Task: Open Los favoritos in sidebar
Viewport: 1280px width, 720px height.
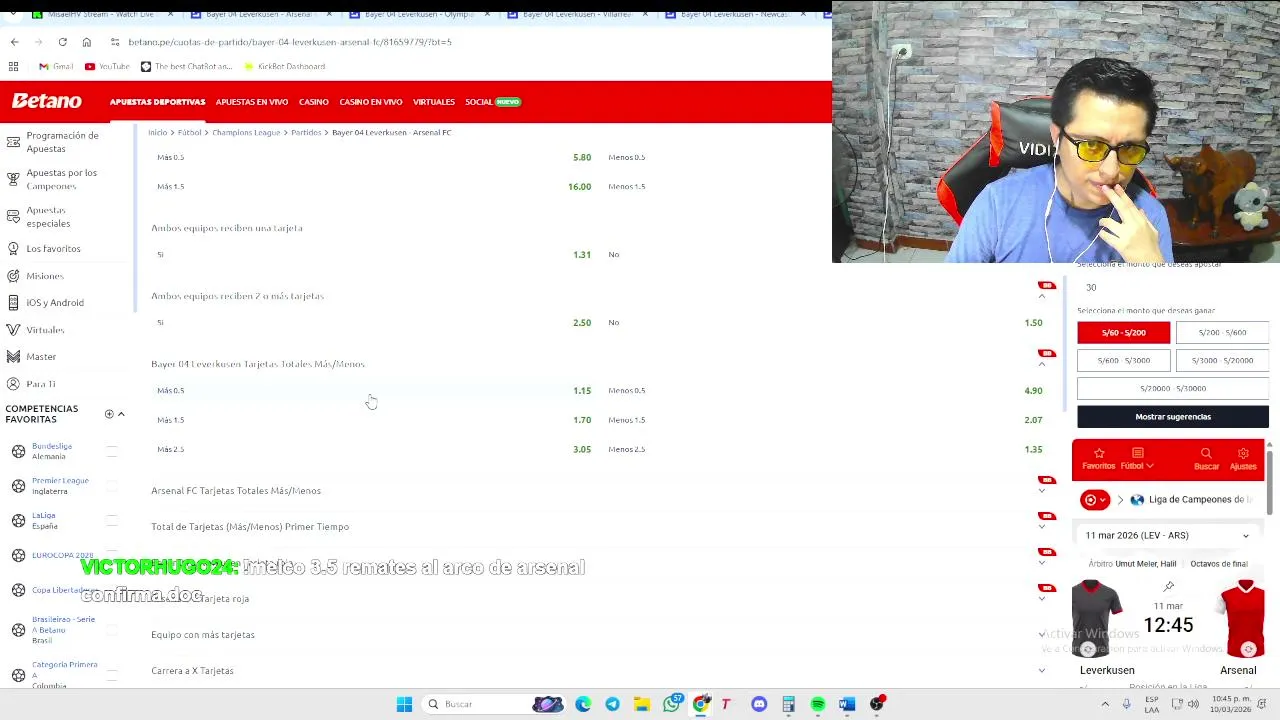Action: 53,248
